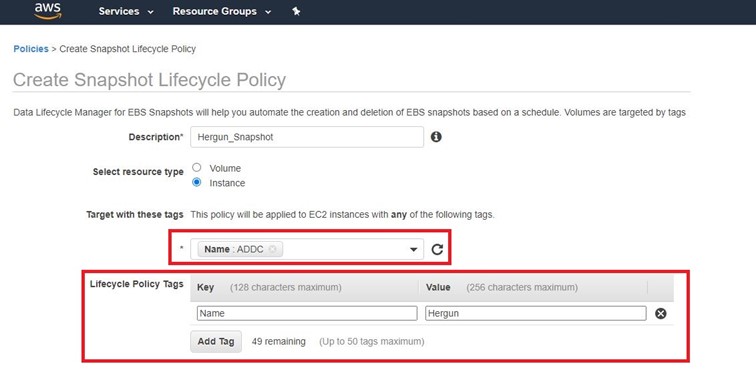
Task: Delete the Name Hergun tag row
Action: coord(661,314)
